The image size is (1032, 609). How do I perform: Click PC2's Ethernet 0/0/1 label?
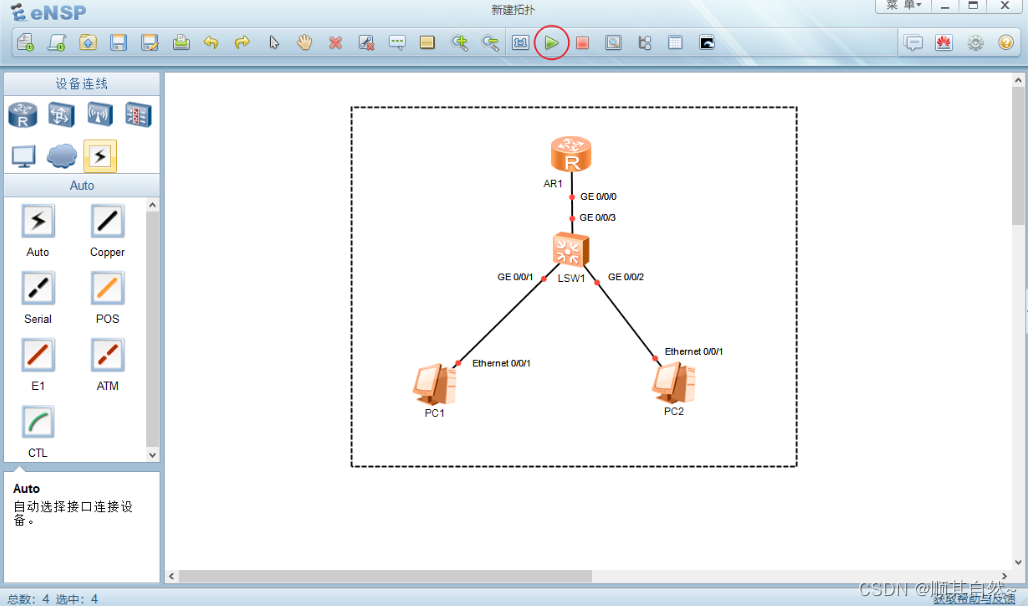tap(694, 352)
